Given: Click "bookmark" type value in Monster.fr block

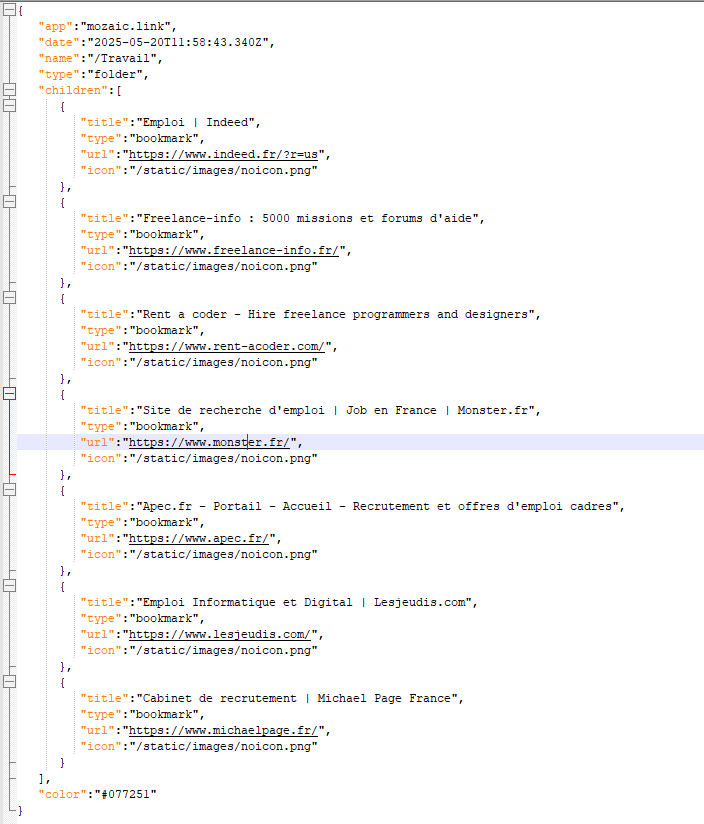Looking at the screenshot, I should pos(164,427).
